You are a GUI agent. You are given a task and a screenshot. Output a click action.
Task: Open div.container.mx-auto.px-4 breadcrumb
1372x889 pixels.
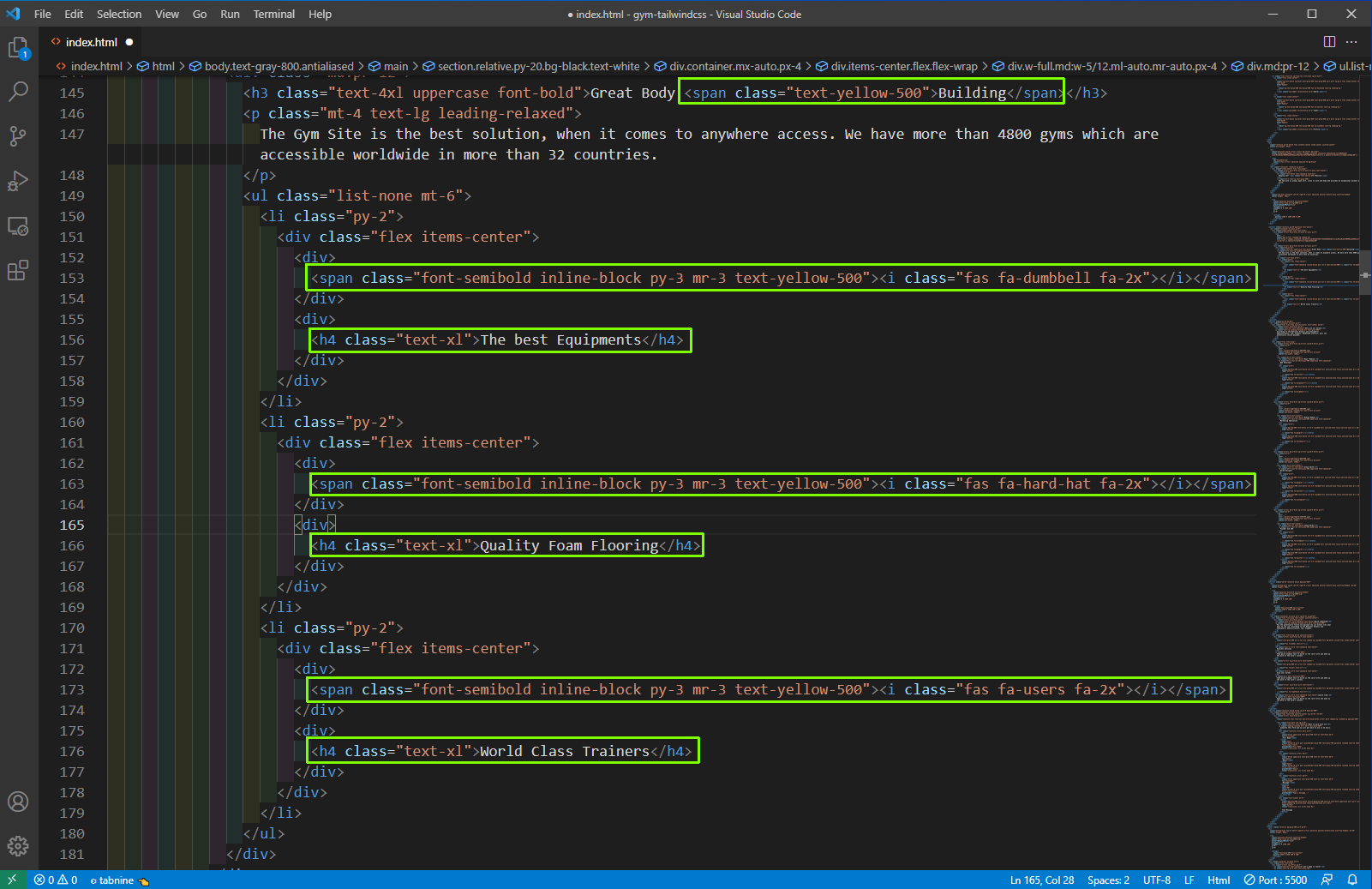[728, 66]
